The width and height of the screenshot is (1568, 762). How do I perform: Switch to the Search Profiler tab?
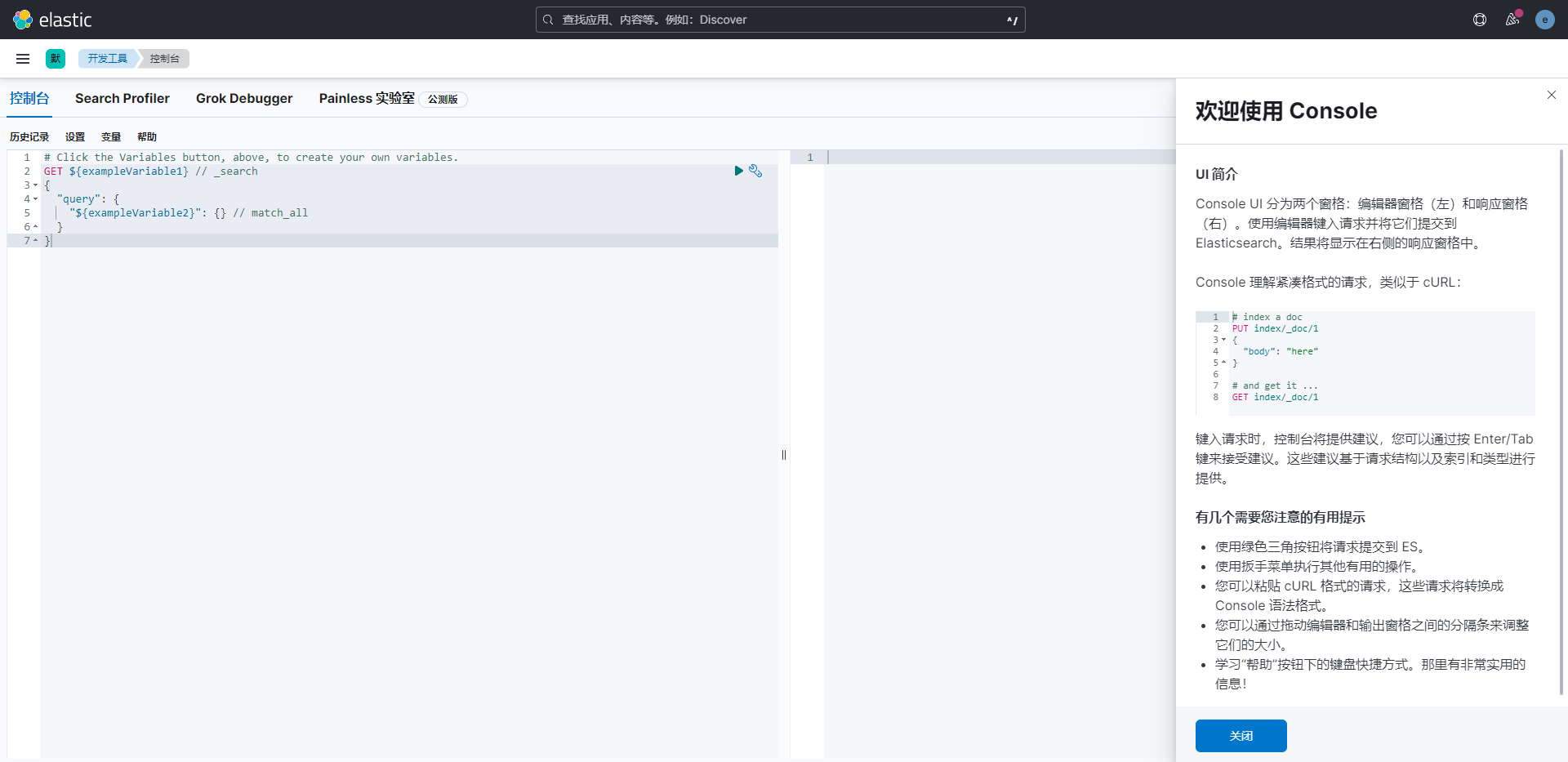[122, 98]
